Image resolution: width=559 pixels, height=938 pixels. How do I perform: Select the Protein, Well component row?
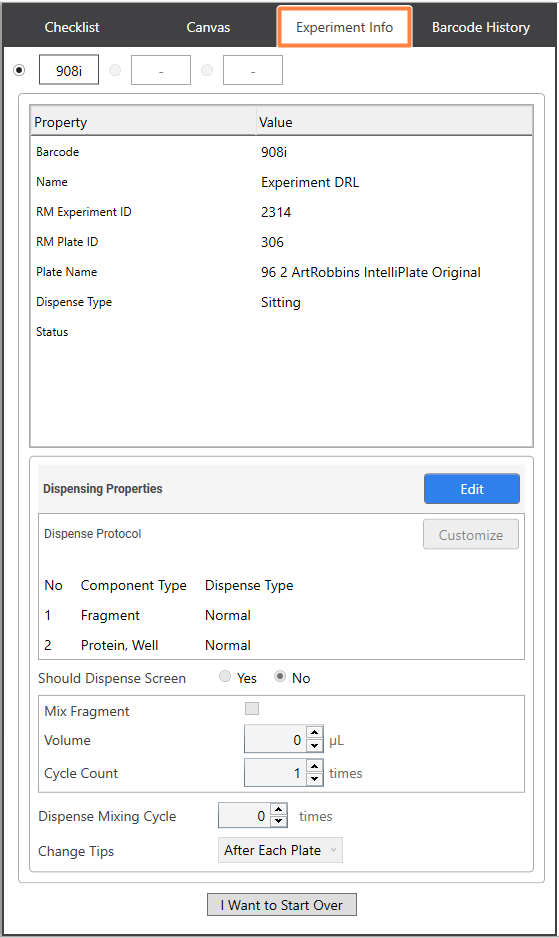pos(281,645)
